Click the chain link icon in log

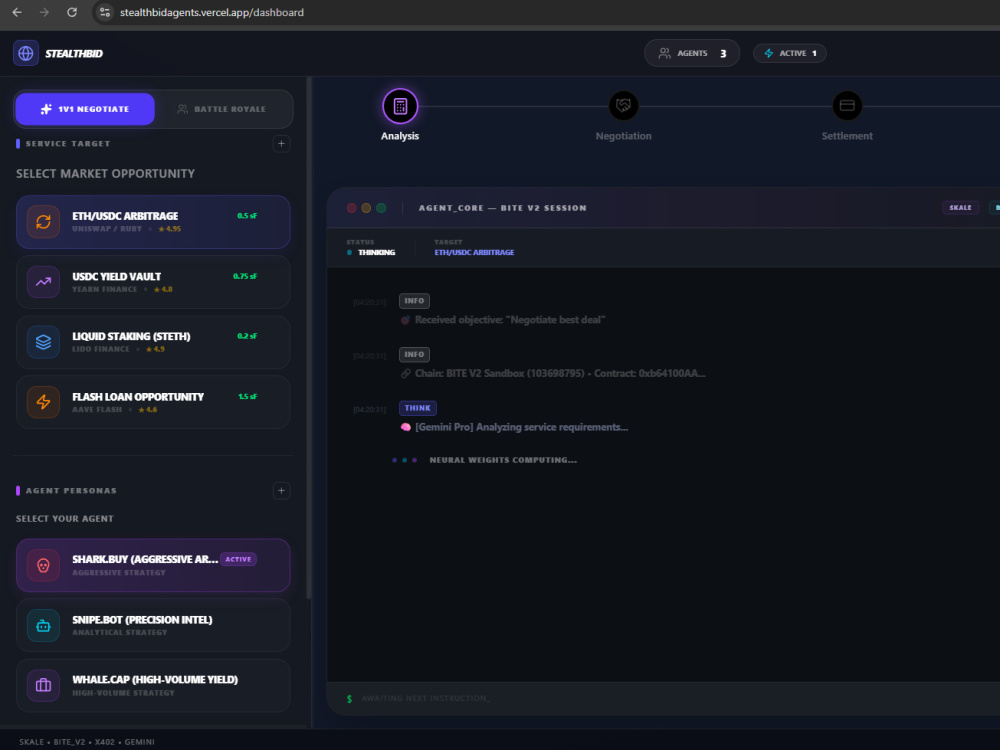[405, 374]
